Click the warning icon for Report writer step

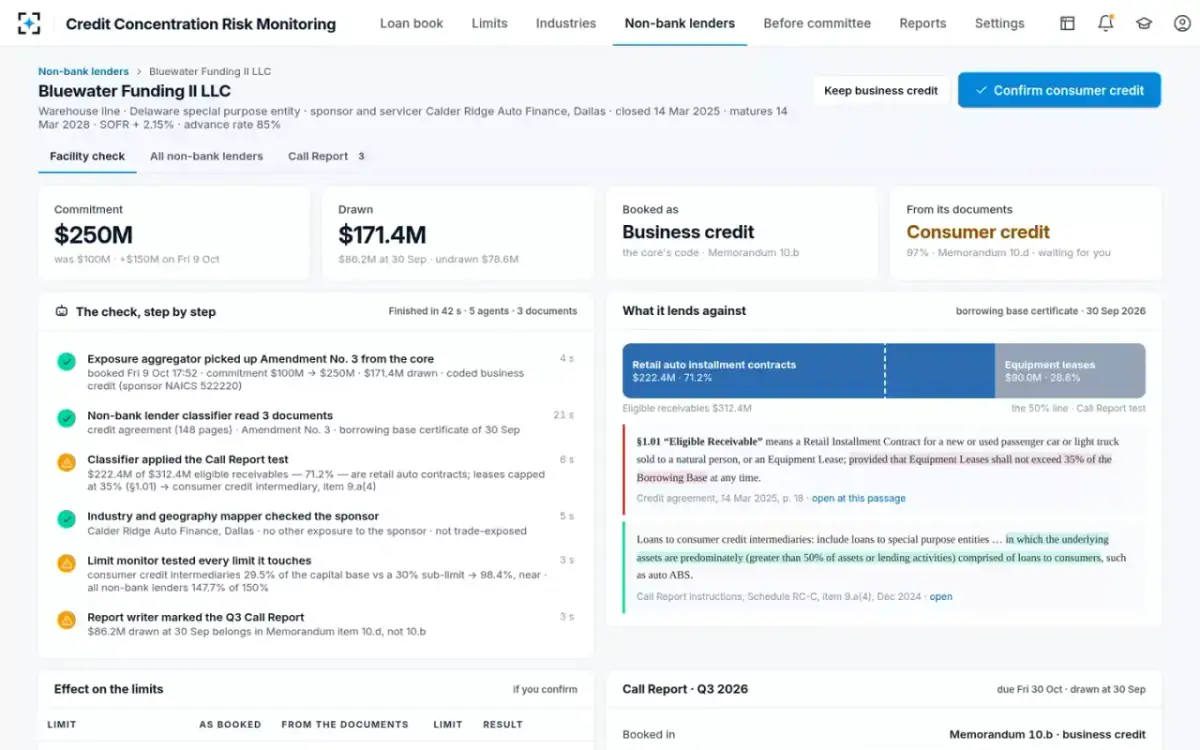[x=66, y=620]
